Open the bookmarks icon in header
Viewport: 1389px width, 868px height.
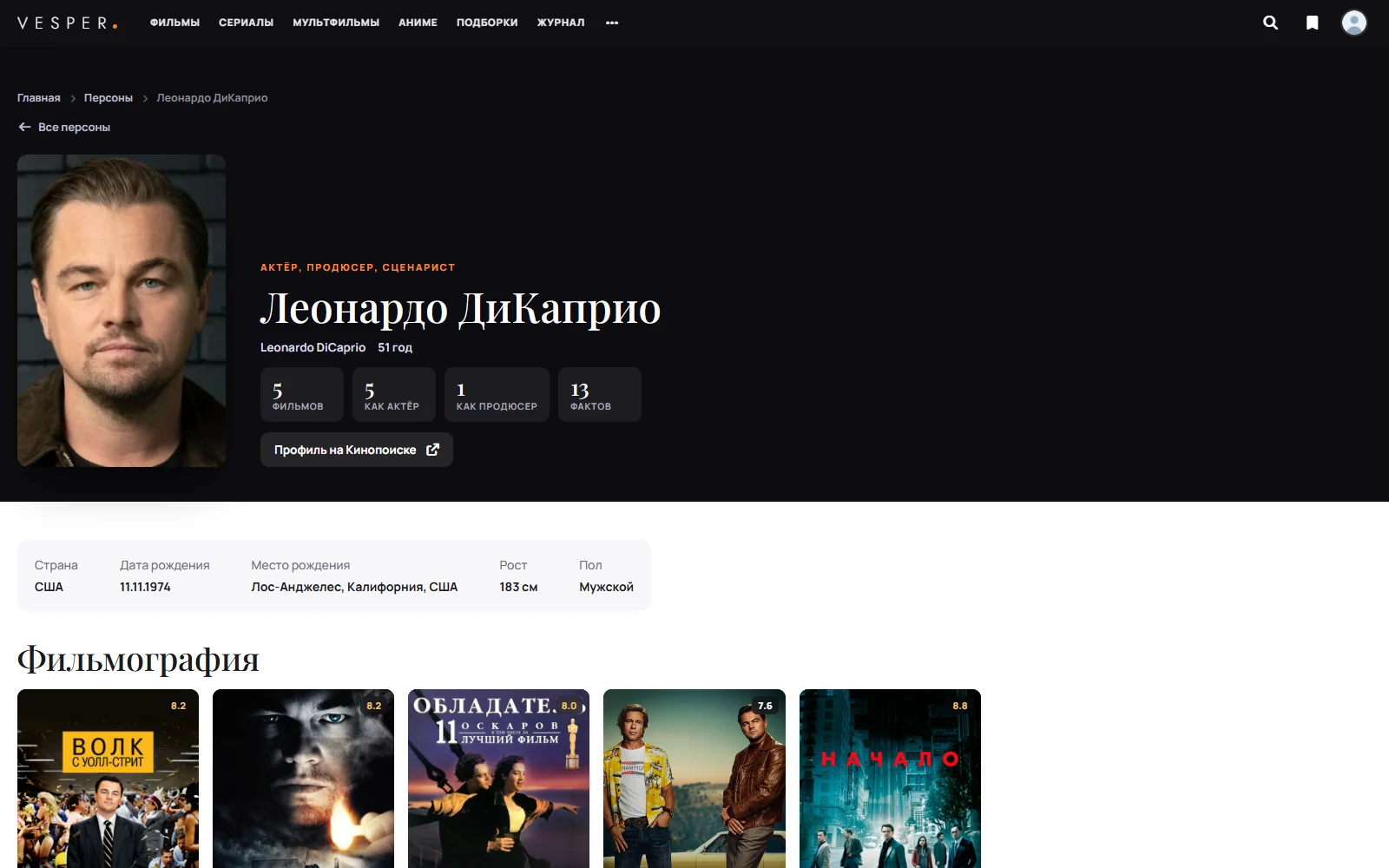point(1312,23)
